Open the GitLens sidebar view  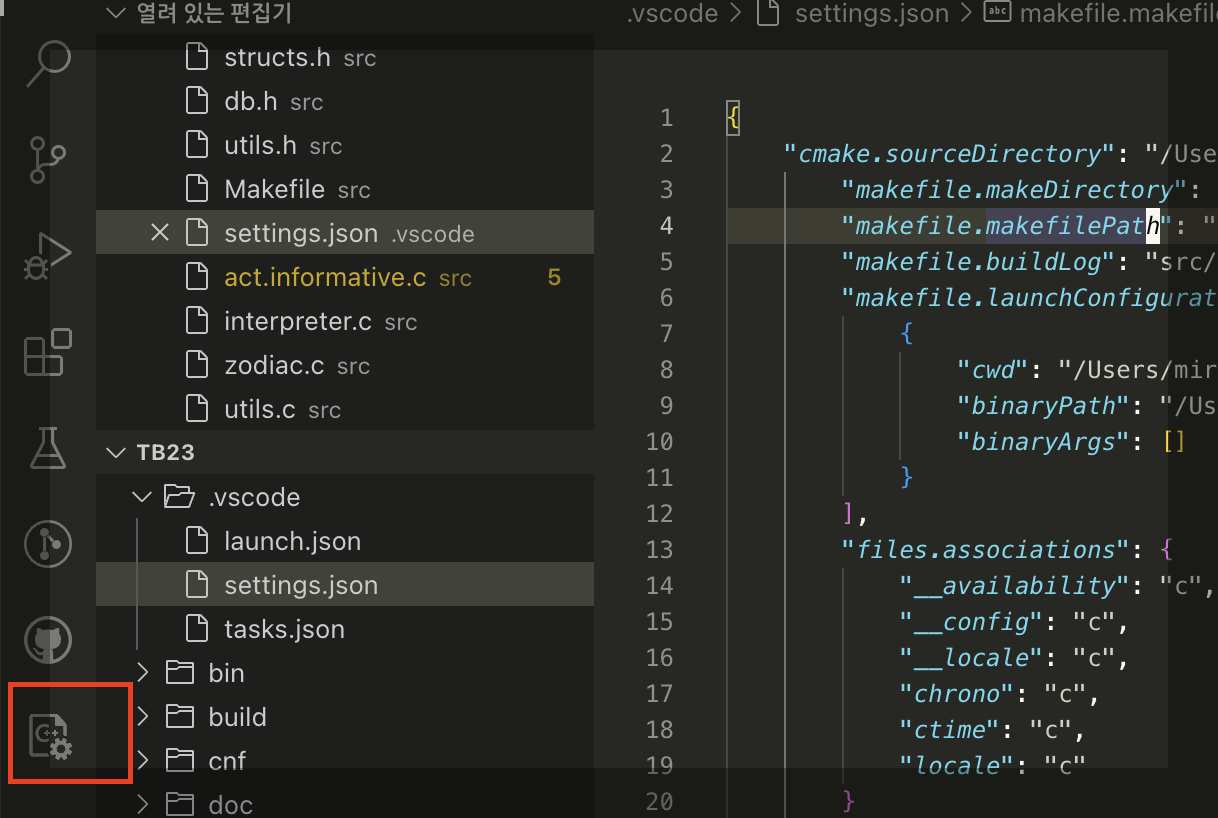point(47,544)
